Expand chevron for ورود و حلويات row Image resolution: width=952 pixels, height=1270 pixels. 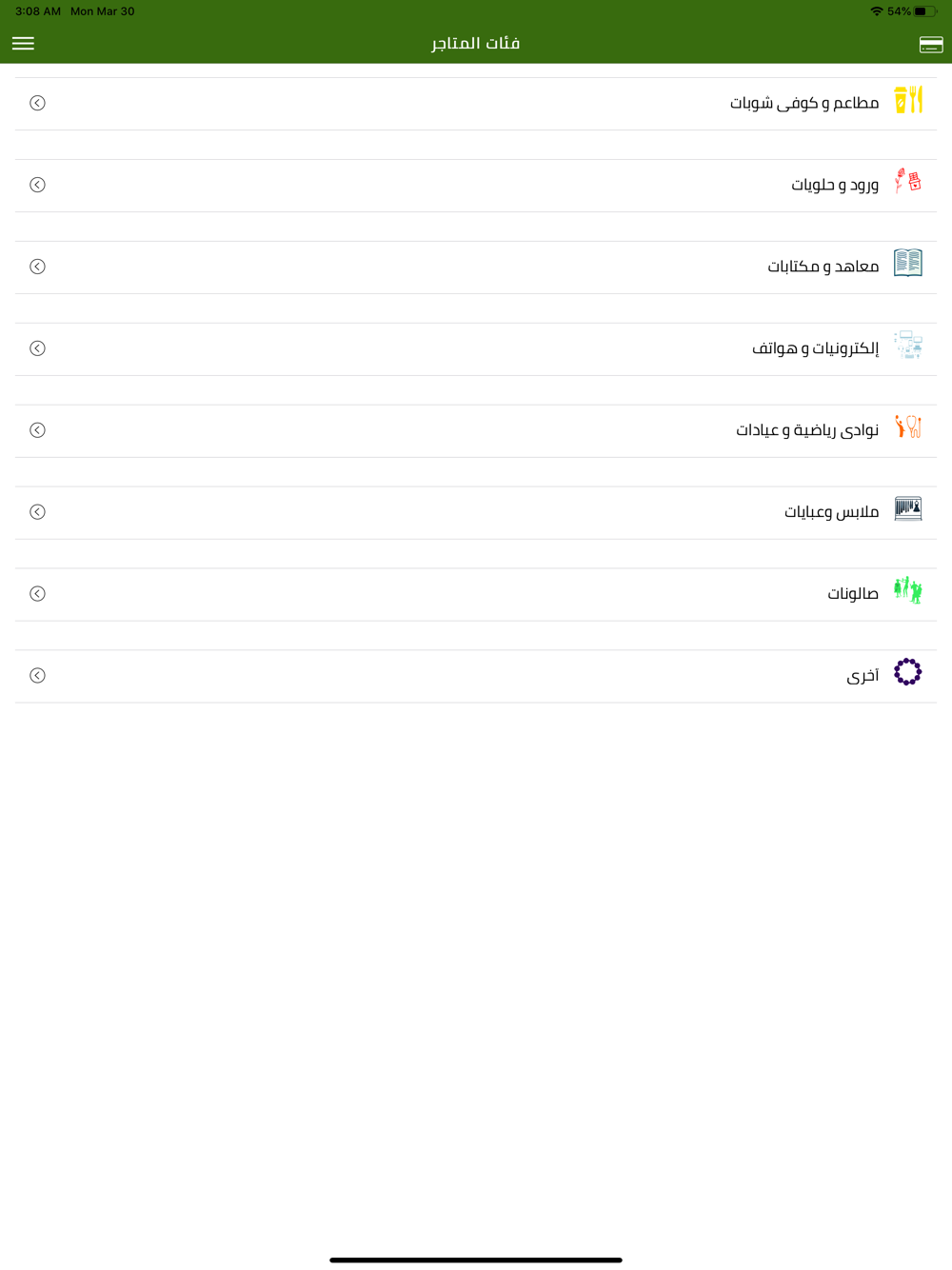(37, 185)
